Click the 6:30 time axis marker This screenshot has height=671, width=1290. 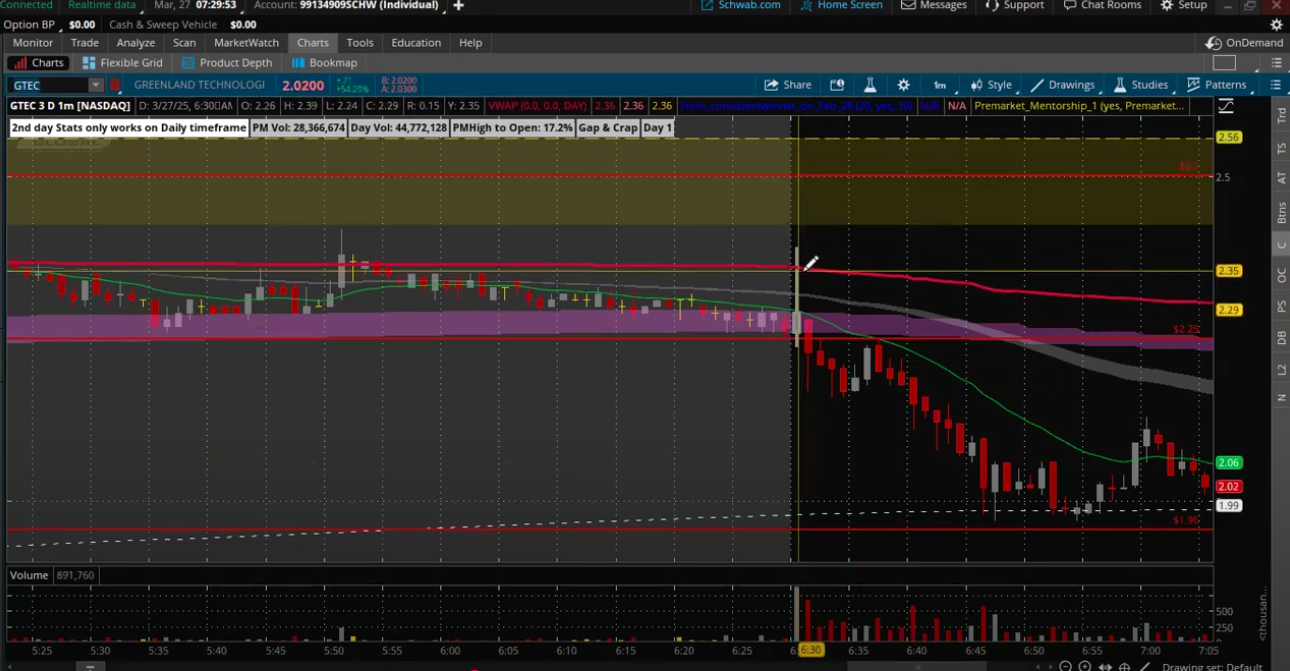click(809, 650)
